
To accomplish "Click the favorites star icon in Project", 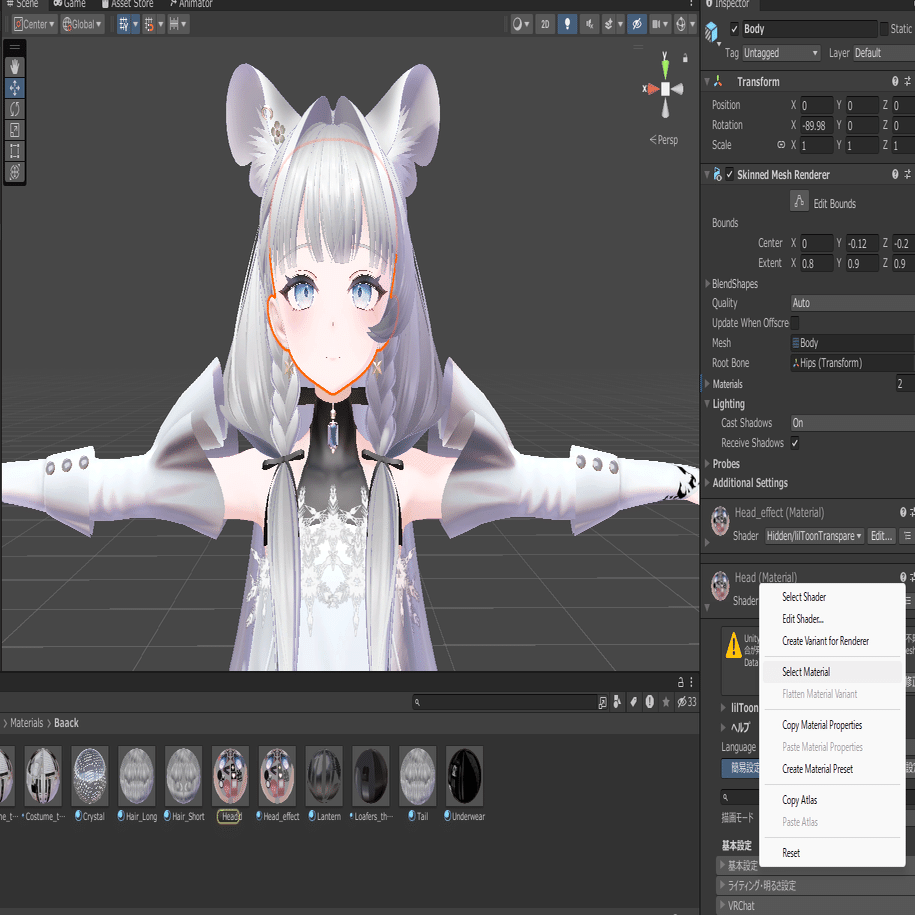I will 666,702.
